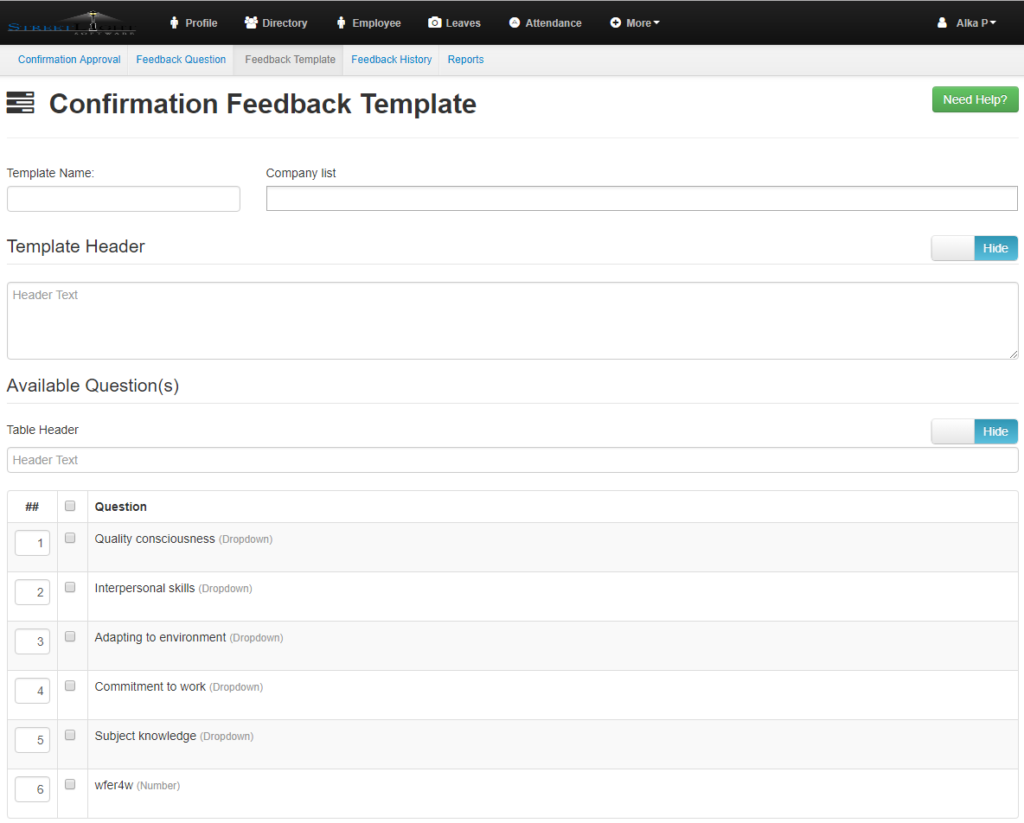
Task: Open the Reports tab
Action: (x=465, y=59)
